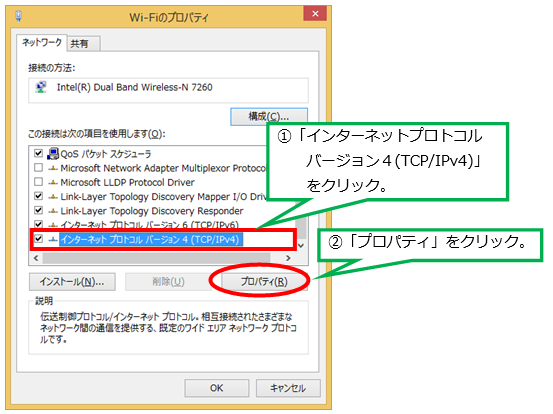
Task: Confirm with the OK button
Action: 217,388
